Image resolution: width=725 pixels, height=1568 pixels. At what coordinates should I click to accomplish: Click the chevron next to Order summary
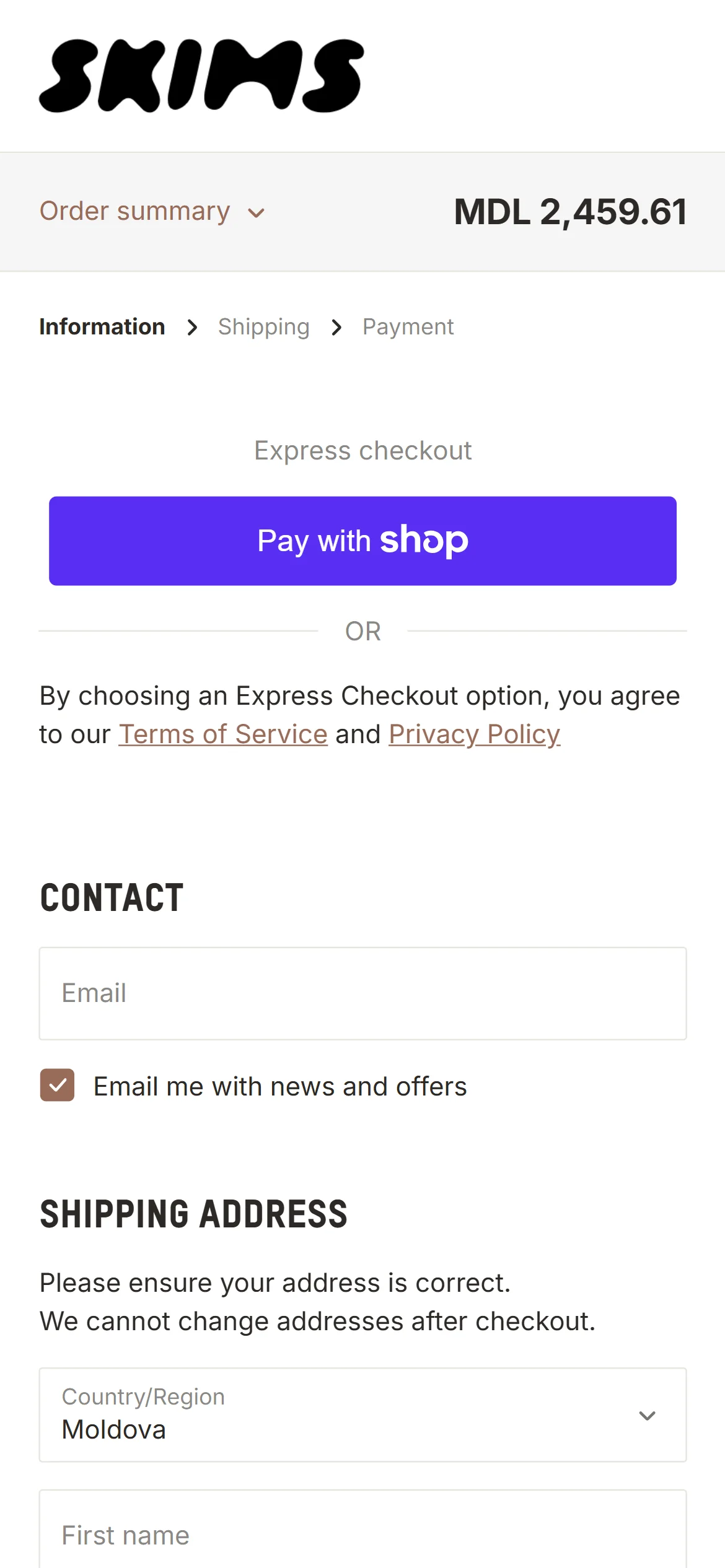[256, 214]
